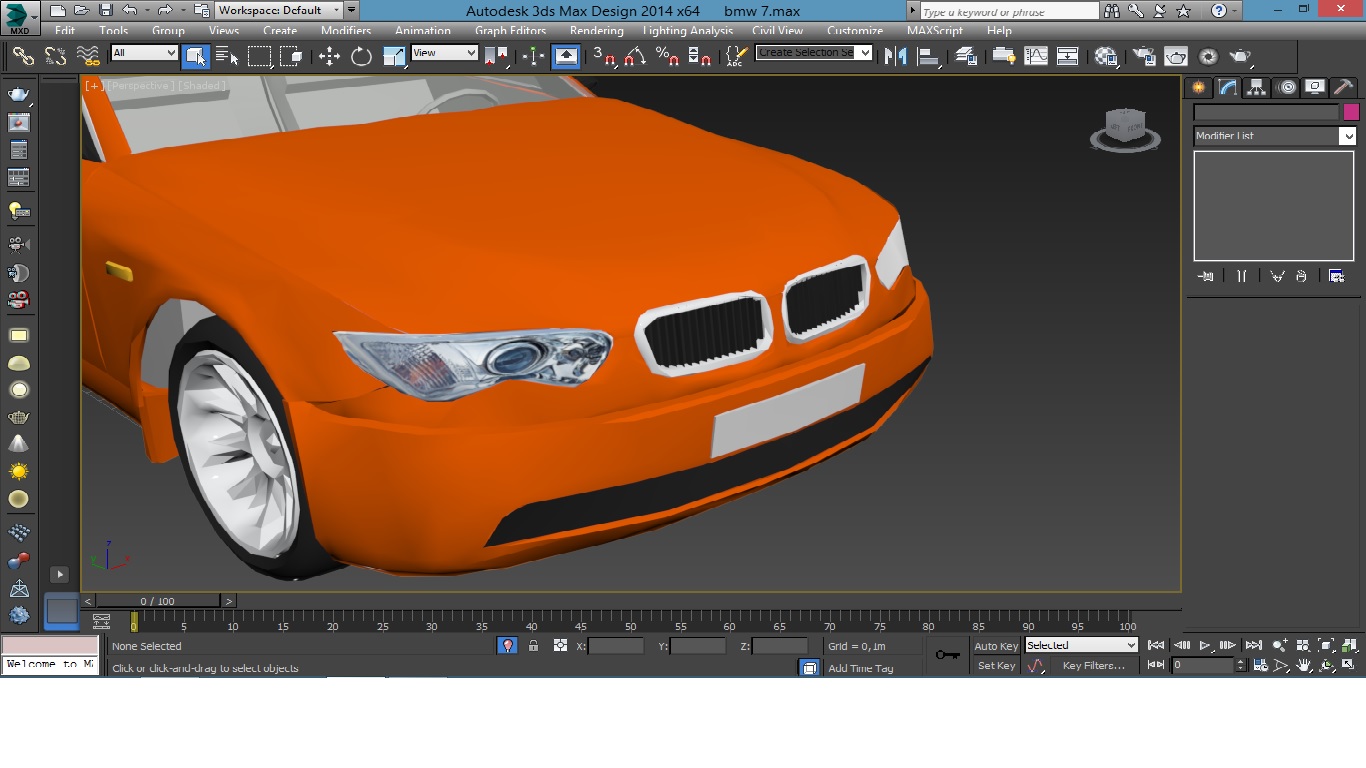This screenshot has height=768, width=1366.
Task: Click the Select and Link tool
Action: [23, 57]
